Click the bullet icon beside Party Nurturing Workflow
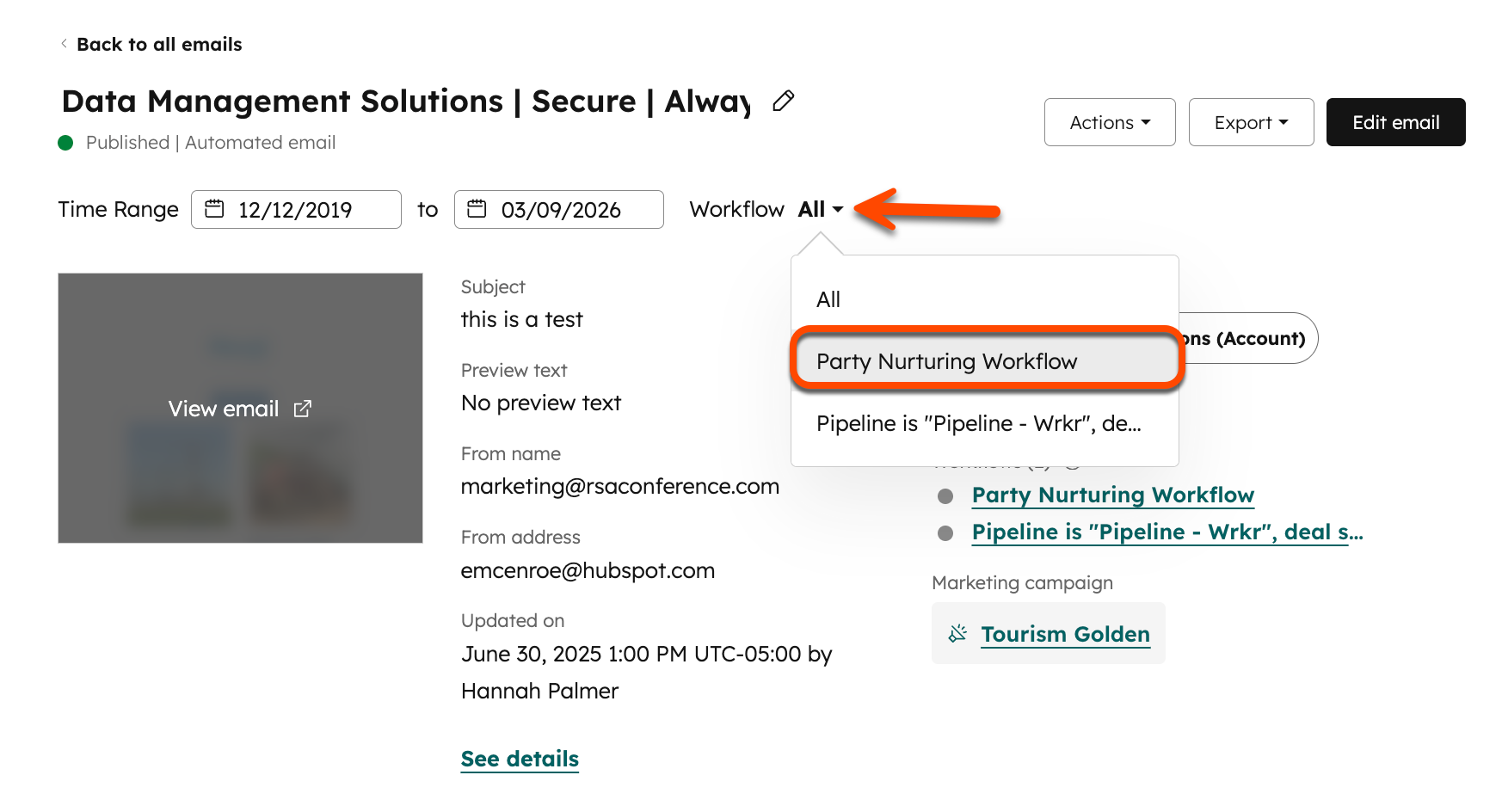 pos(945,495)
